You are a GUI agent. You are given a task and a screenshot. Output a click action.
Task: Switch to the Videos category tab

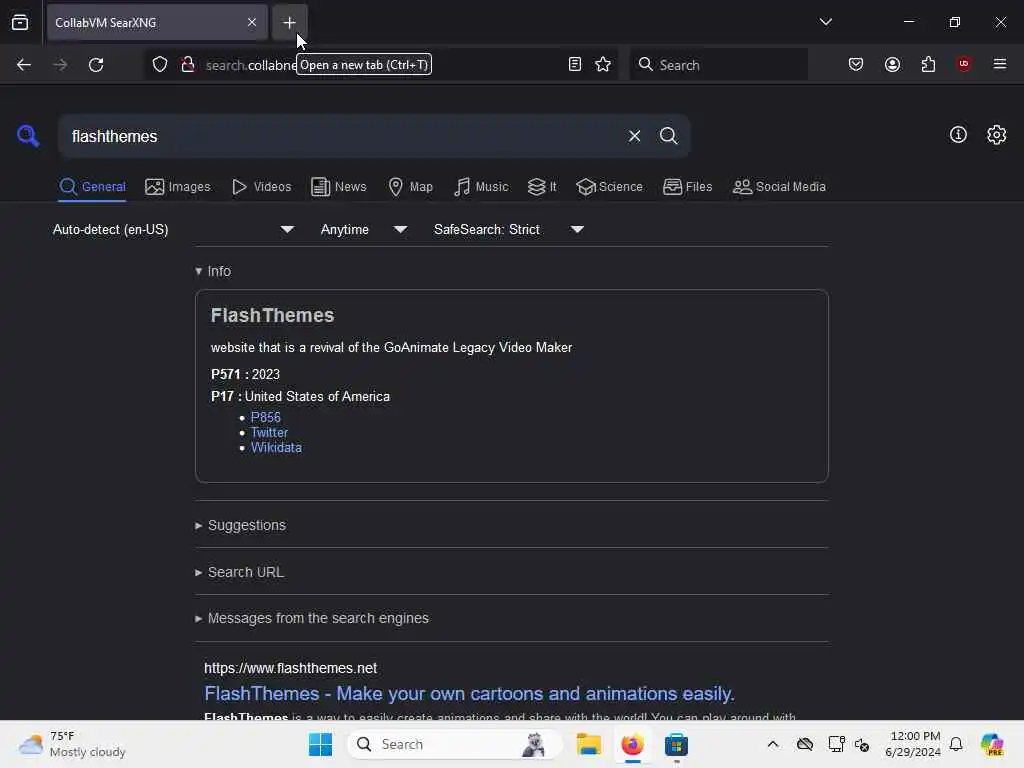(x=261, y=187)
